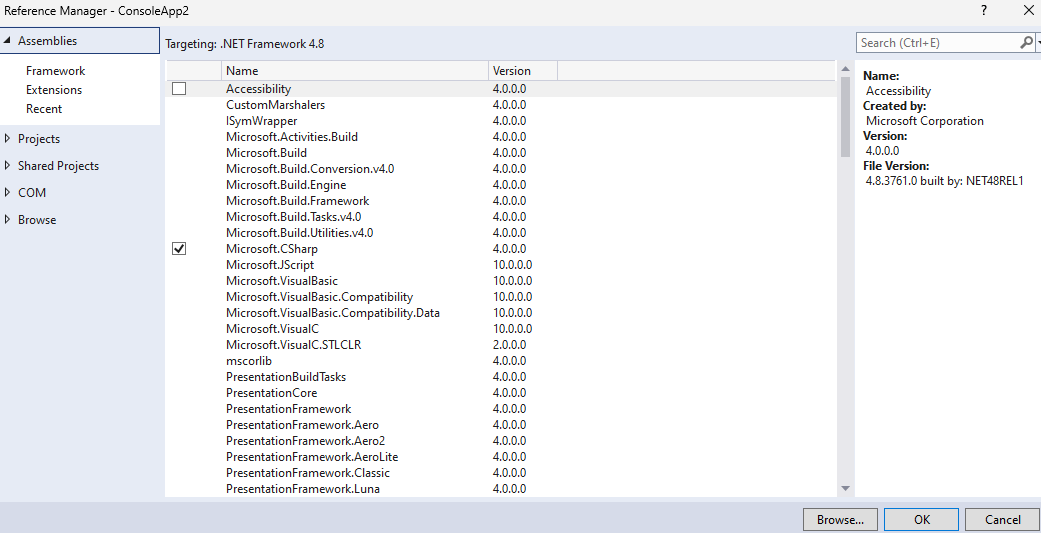Select Microsoft.Build.Utilities.v4.0 row
1041x533 pixels.
[500, 233]
